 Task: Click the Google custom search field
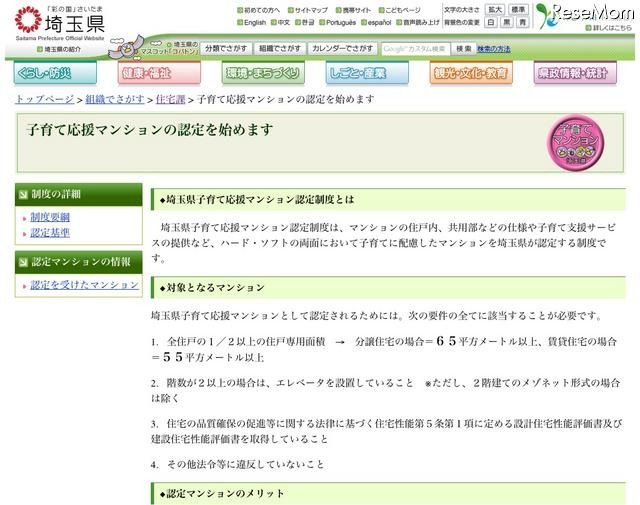tap(414, 48)
